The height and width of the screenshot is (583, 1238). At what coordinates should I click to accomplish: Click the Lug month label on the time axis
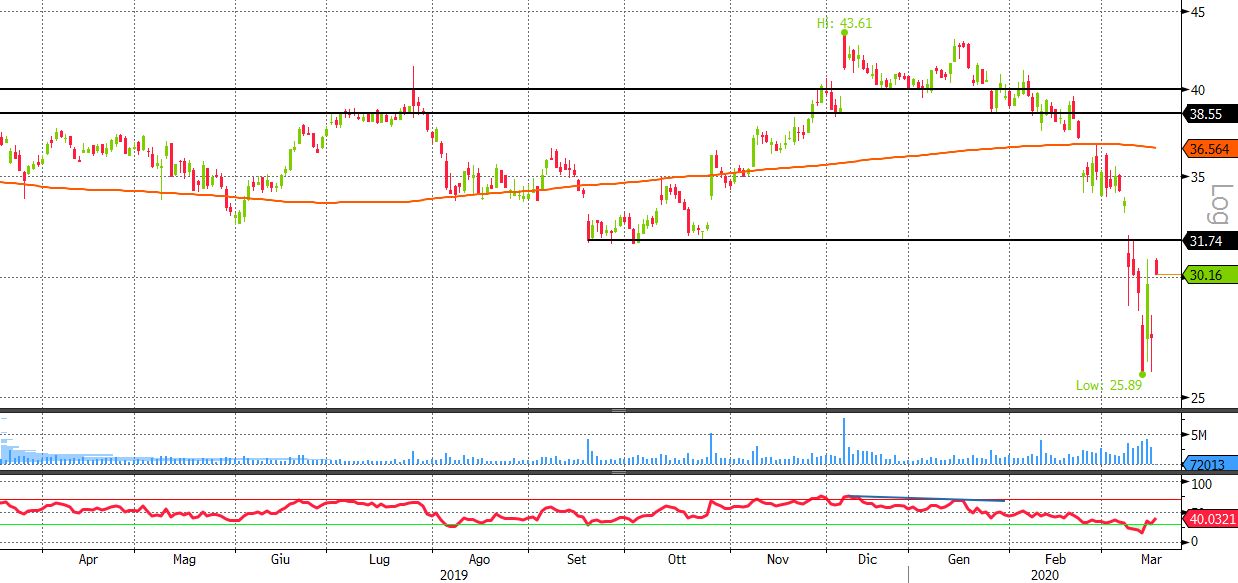tap(381, 562)
